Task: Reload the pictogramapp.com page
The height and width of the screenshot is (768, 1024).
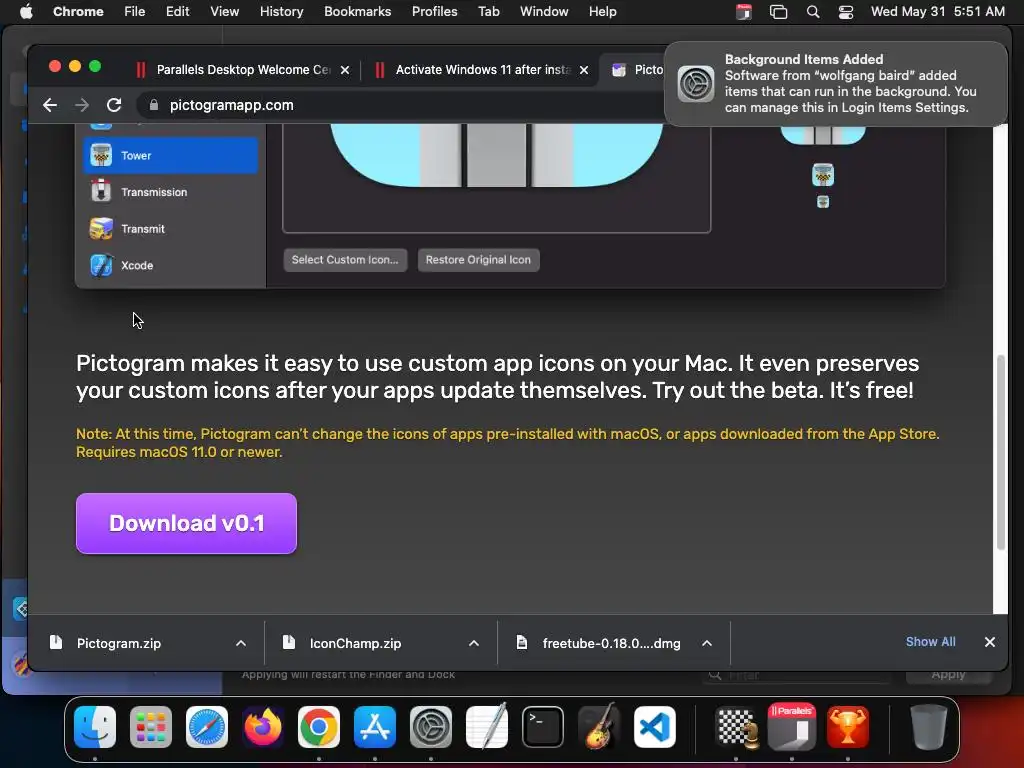Action: pyautogui.click(x=114, y=105)
